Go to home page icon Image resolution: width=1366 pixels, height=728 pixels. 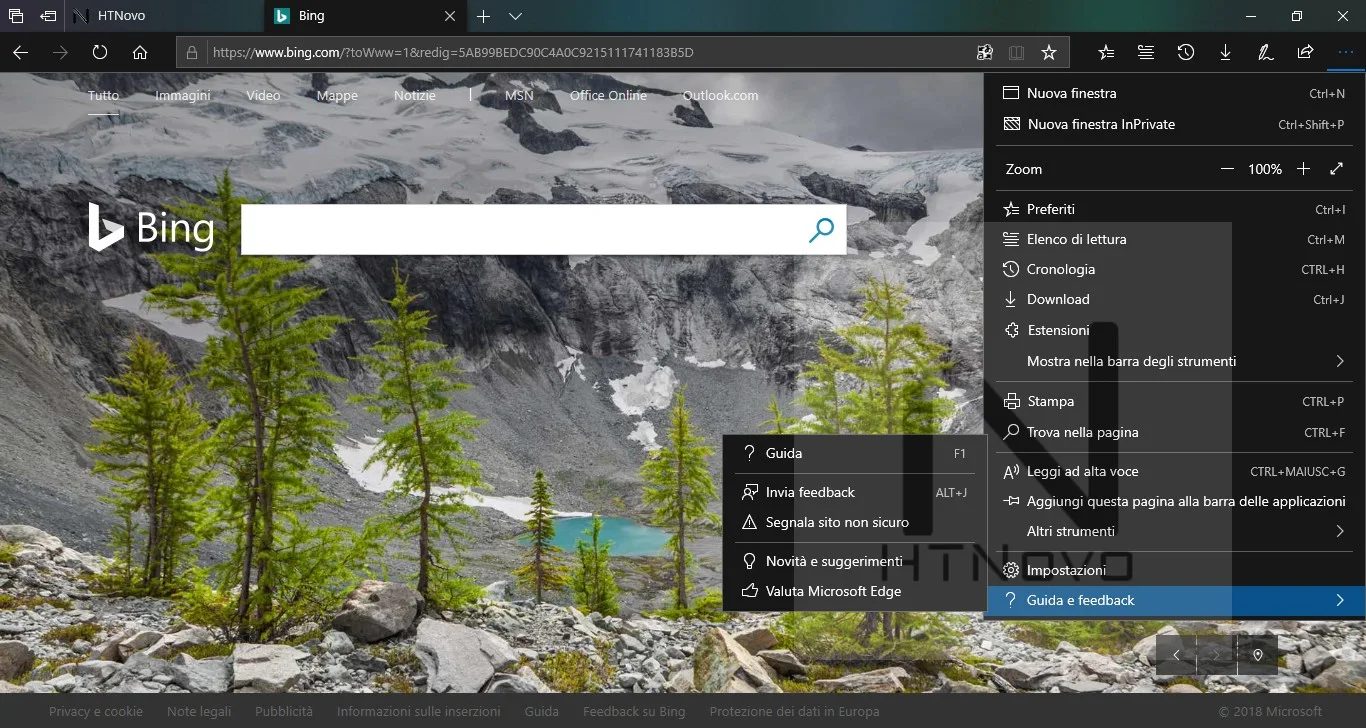pyautogui.click(x=140, y=52)
